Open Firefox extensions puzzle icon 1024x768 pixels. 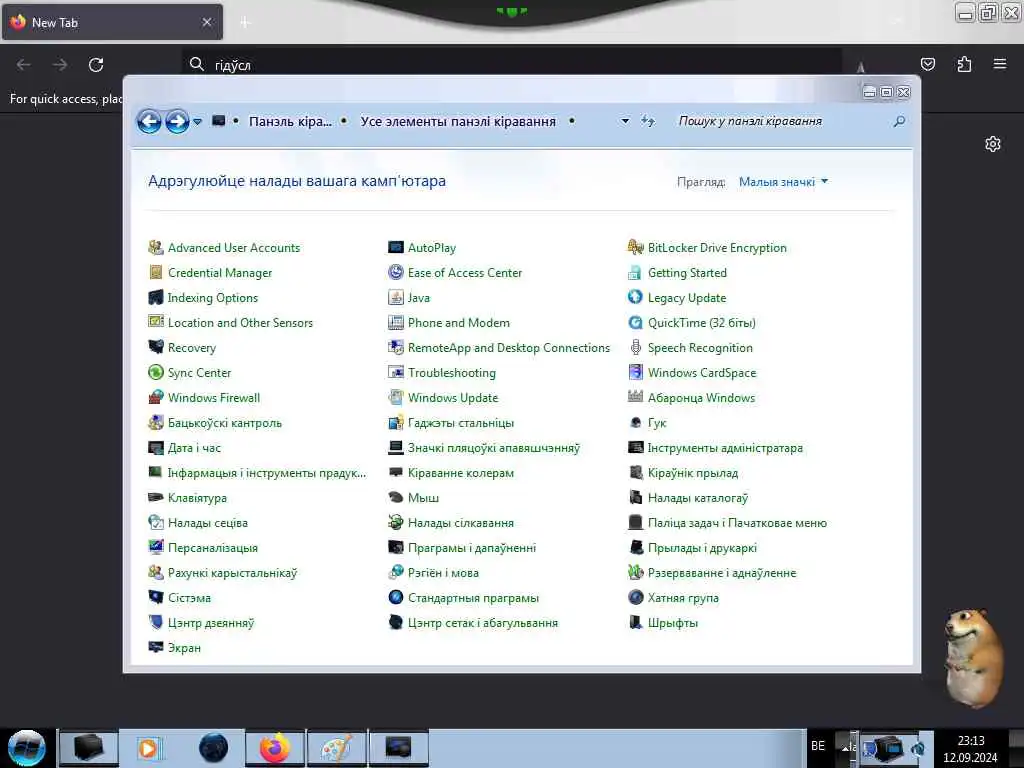(964, 64)
